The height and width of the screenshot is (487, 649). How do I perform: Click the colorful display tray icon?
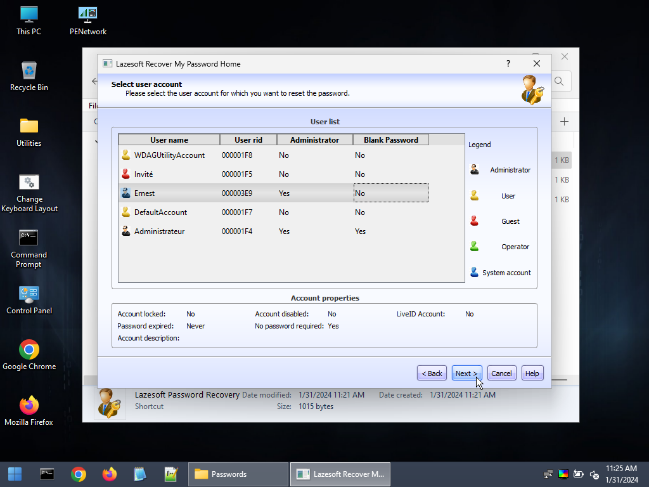563,474
